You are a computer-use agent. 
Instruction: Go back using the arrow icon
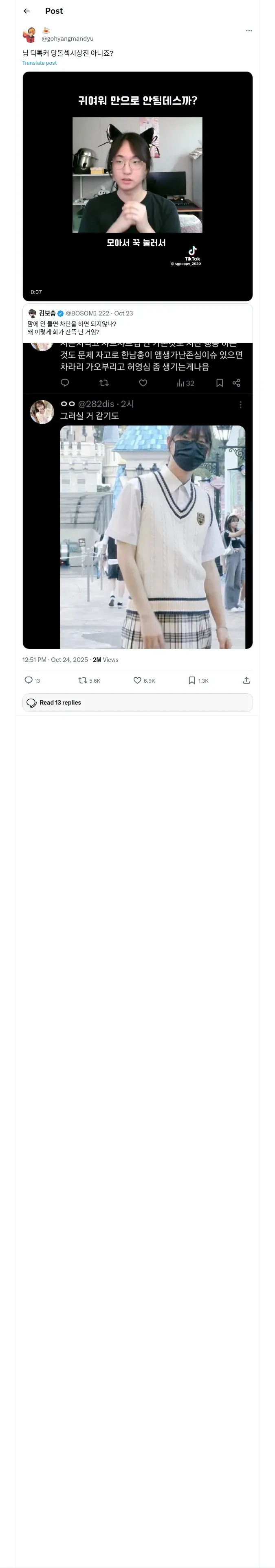point(26,11)
